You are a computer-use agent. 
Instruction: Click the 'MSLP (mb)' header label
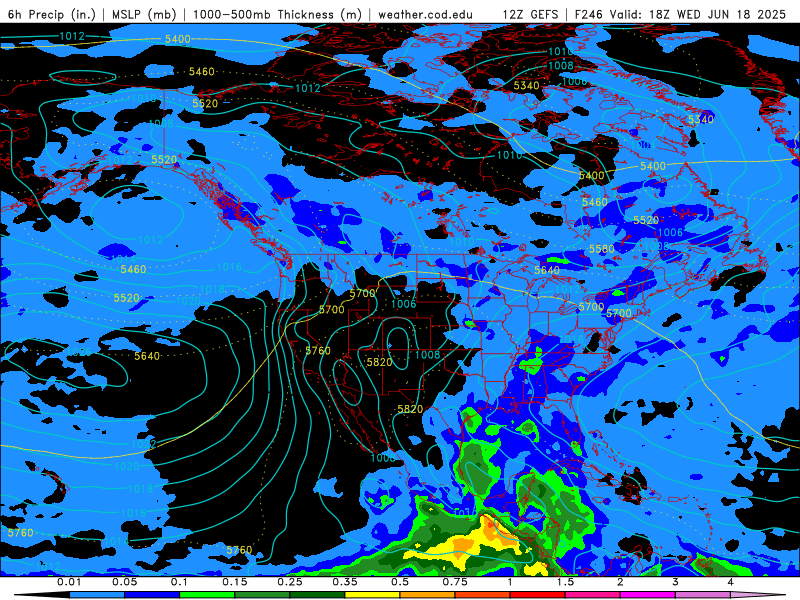[x=144, y=14]
